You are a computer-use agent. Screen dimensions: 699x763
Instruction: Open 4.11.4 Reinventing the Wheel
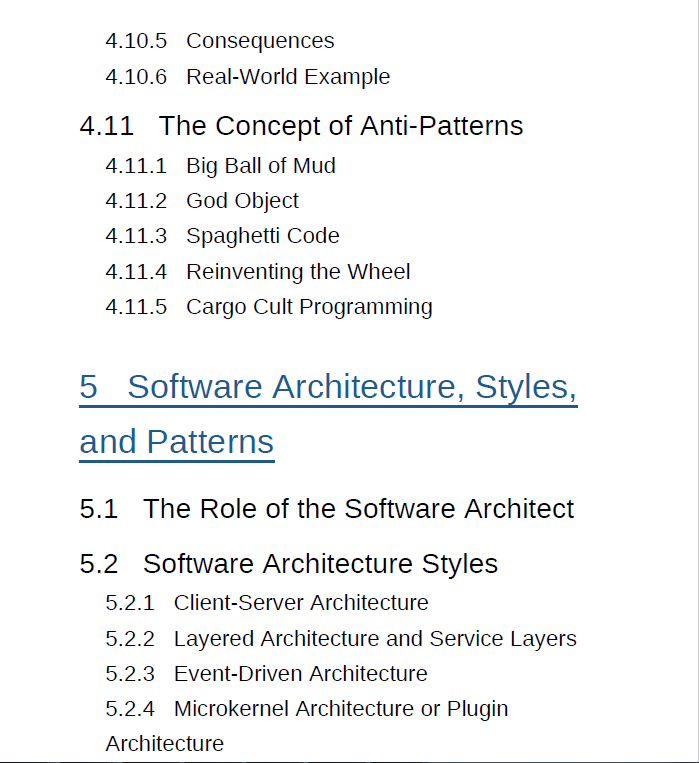(x=298, y=272)
